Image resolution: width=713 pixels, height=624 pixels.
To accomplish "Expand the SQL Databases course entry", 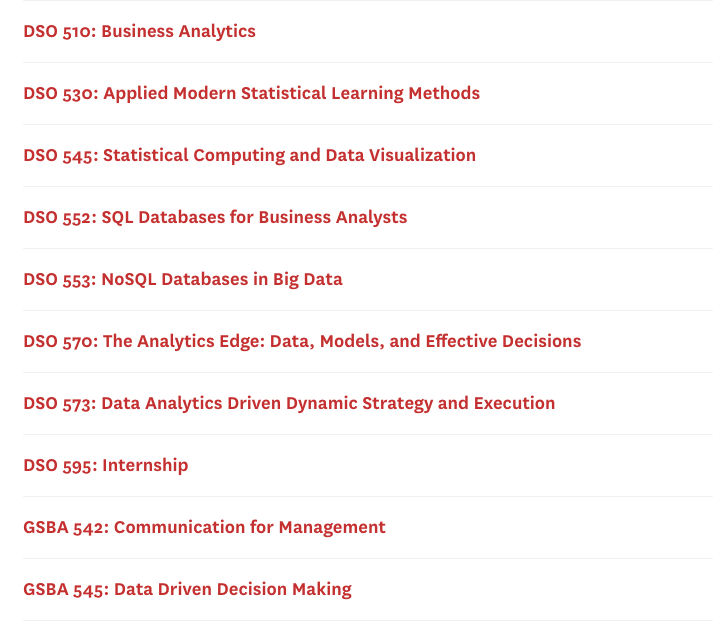I will pos(368,217).
